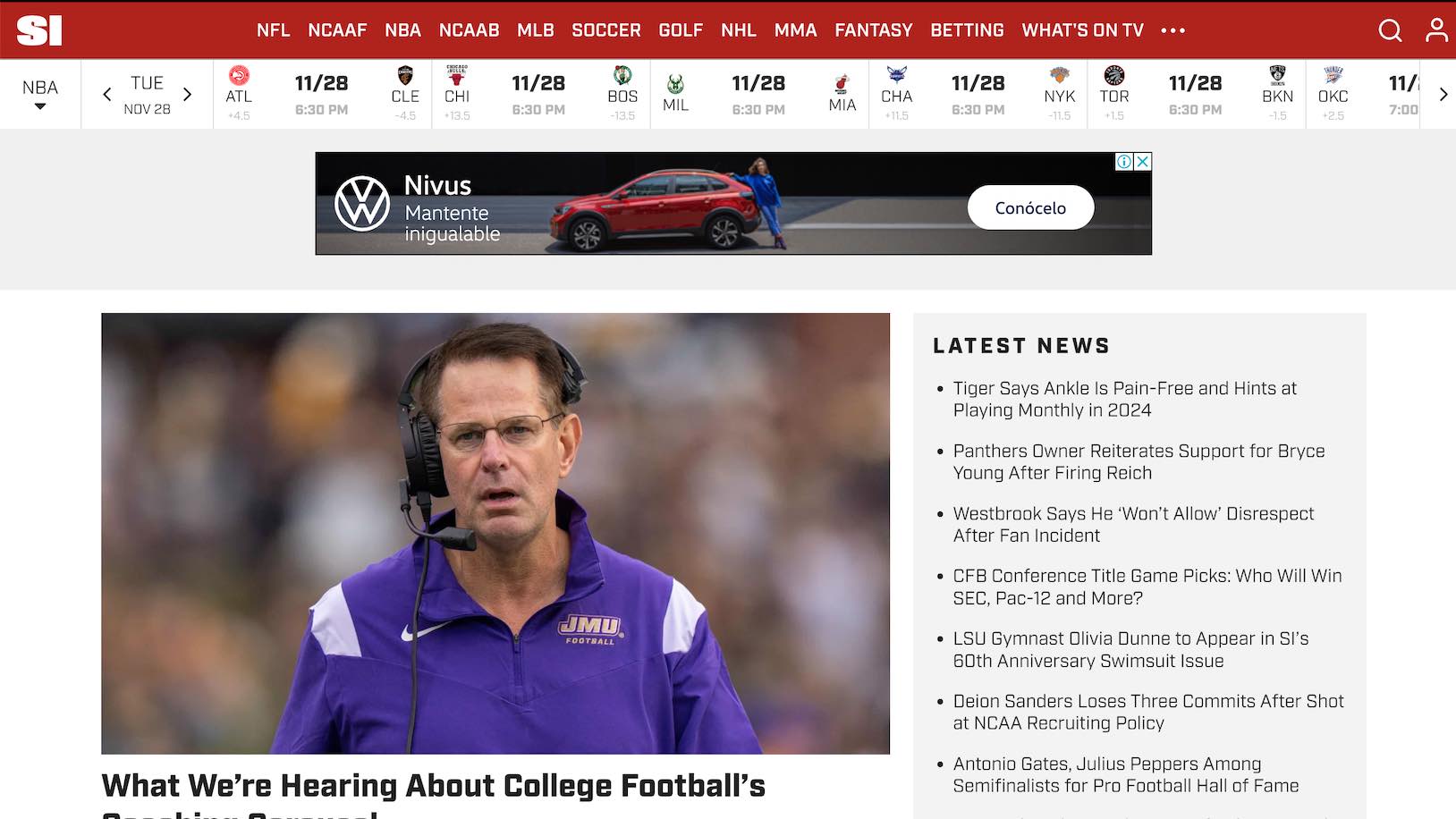Image resolution: width=1456 pixels, height=819 pixels.
Task: Open the MLB menu
Action: [x=536, y=30]
